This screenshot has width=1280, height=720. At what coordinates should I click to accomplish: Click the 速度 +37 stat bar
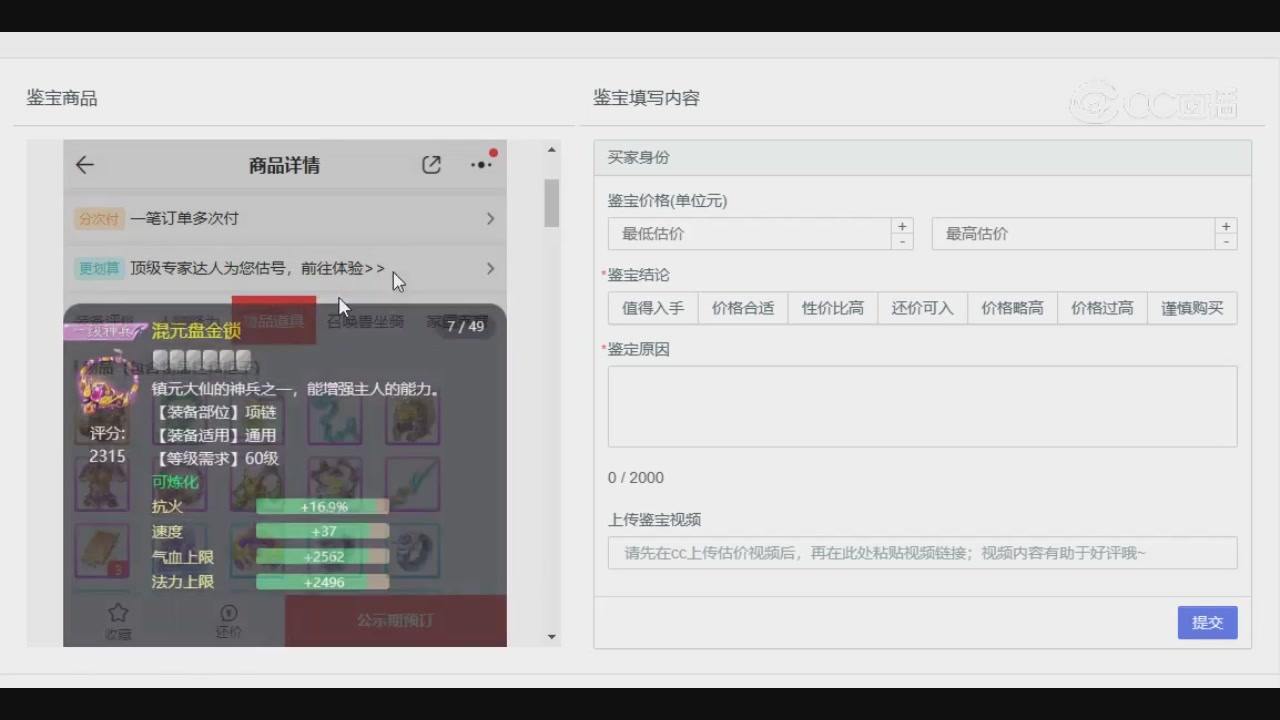(323, 532)
